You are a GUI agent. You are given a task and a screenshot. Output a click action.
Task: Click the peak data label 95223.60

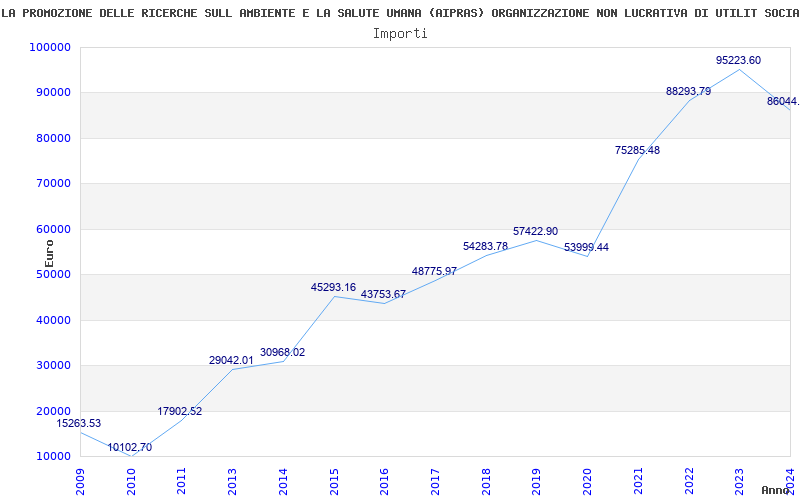pos(738,60)
